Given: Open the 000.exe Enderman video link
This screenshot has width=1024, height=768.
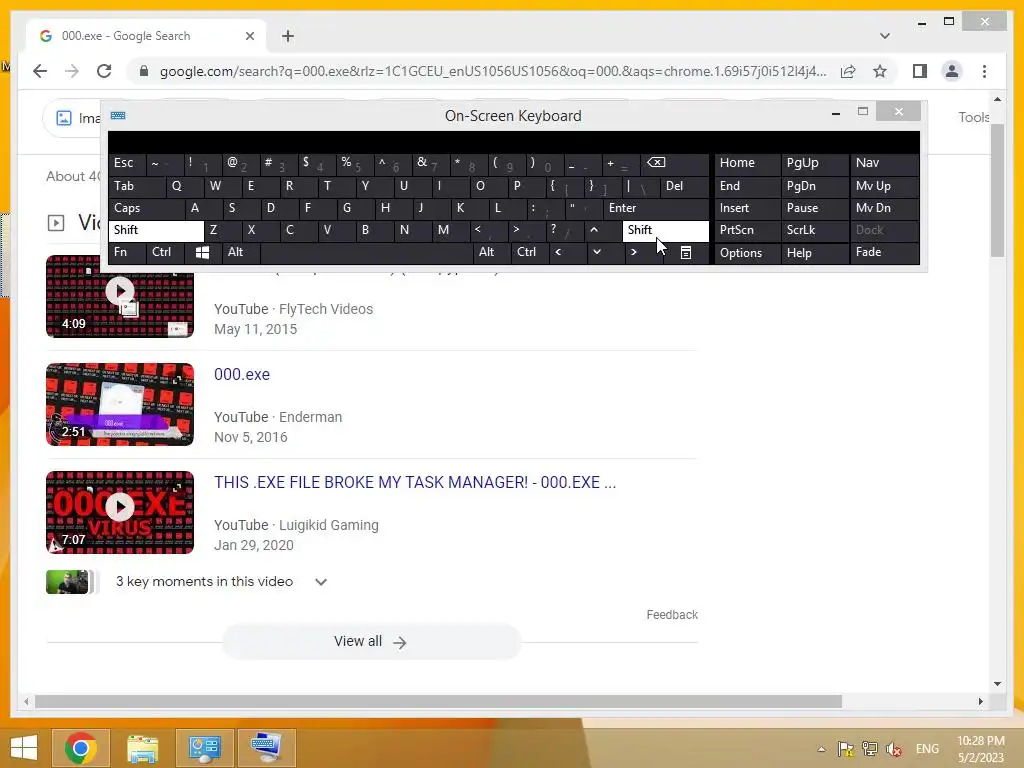Looking at the screenshot, I should click(x=242, y=374).
